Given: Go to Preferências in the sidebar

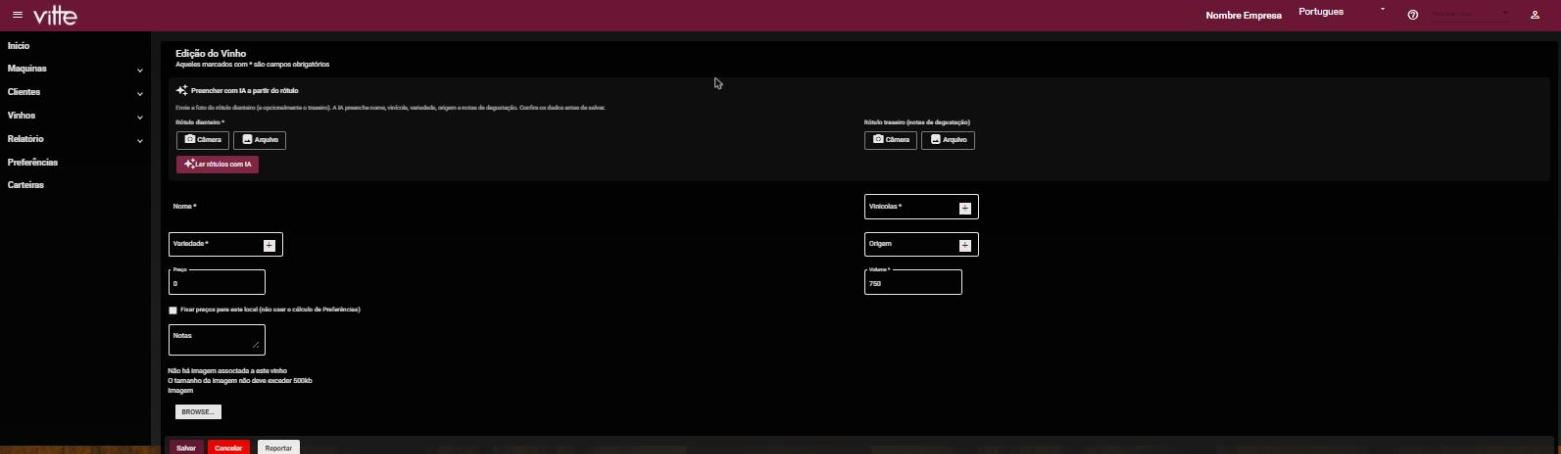Looking at the screenshot, I should (x=33, y=162).
